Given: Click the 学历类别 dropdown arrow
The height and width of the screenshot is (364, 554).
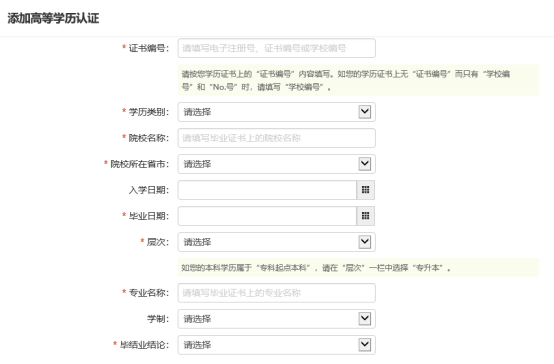Looking at the screenshot, I should tap(365, 112).
